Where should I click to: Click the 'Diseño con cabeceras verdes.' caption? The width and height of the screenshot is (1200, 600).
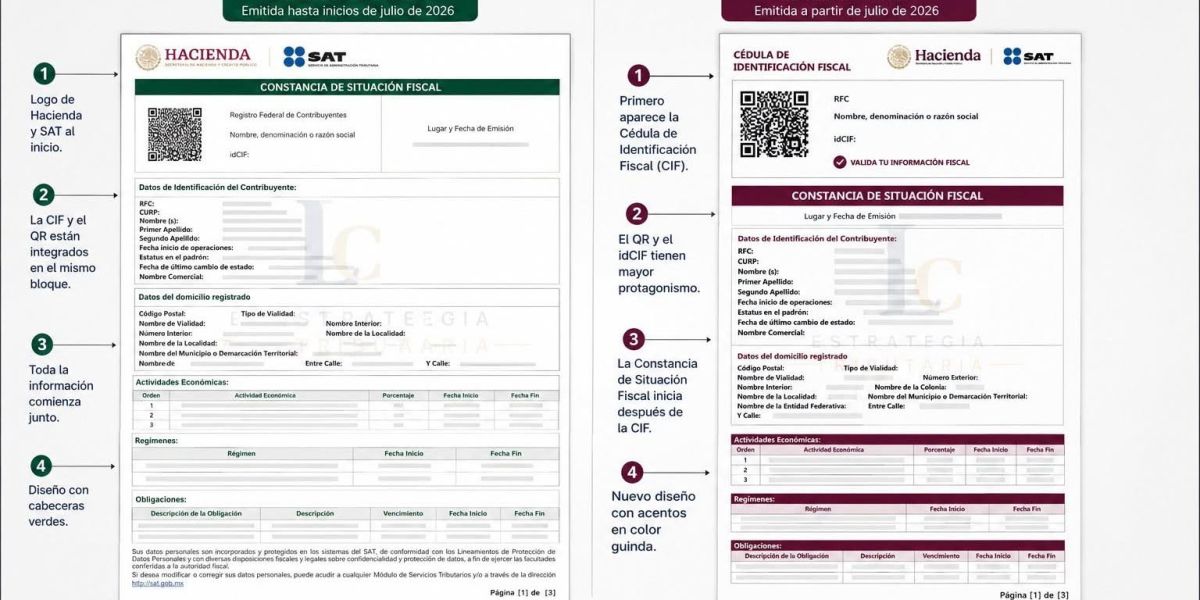[58, 505]
